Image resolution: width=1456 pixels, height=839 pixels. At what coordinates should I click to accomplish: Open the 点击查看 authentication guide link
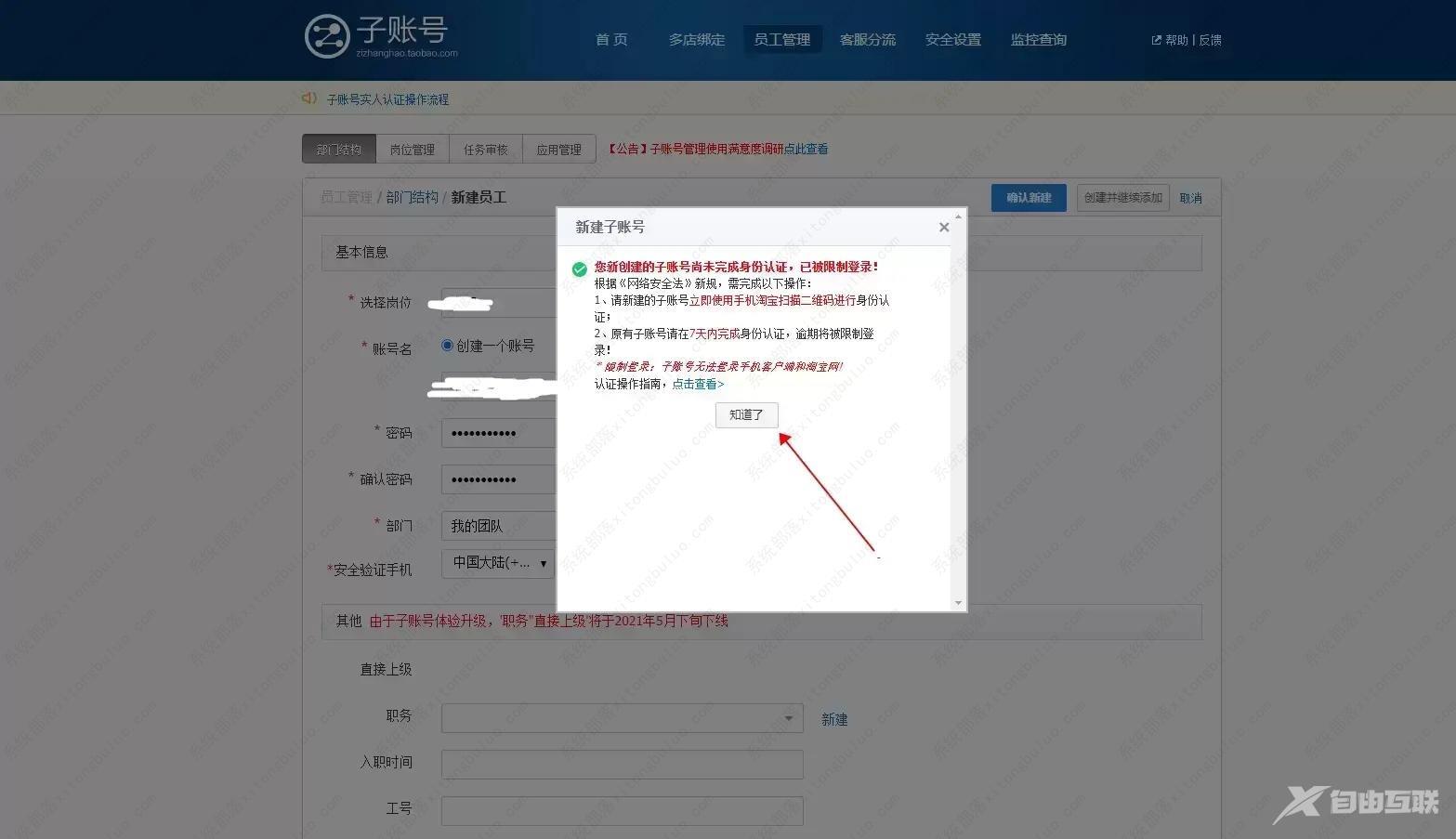(696, 383)
